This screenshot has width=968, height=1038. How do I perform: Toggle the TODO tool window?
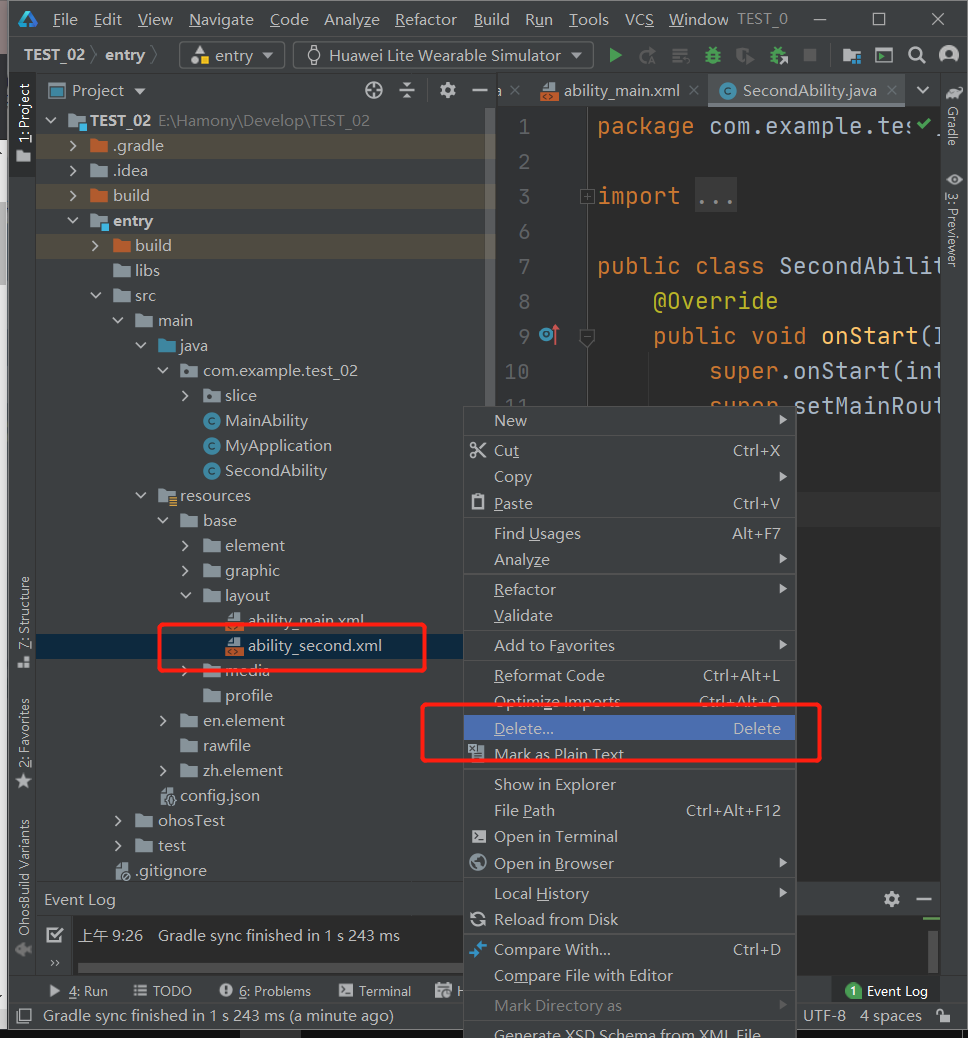163,990
